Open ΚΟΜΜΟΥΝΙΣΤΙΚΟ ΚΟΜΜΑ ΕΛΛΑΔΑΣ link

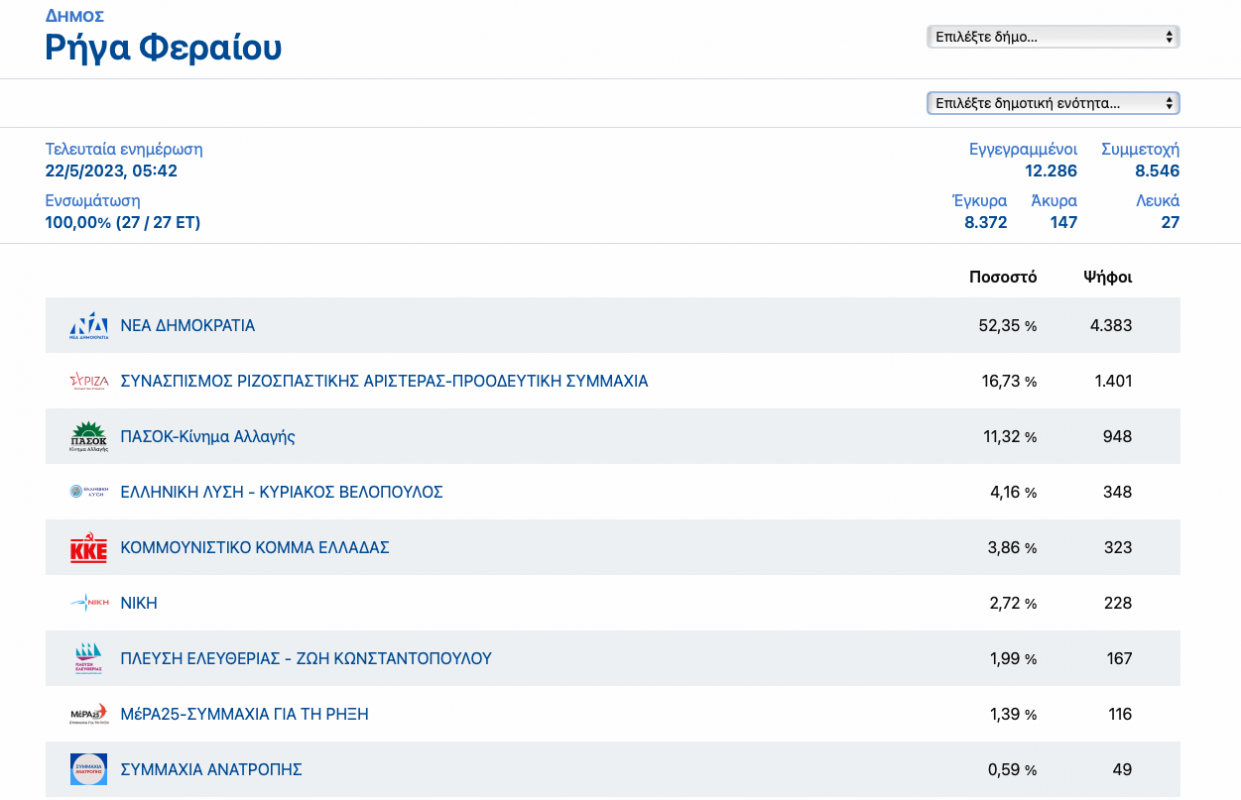tap(255, 548)
